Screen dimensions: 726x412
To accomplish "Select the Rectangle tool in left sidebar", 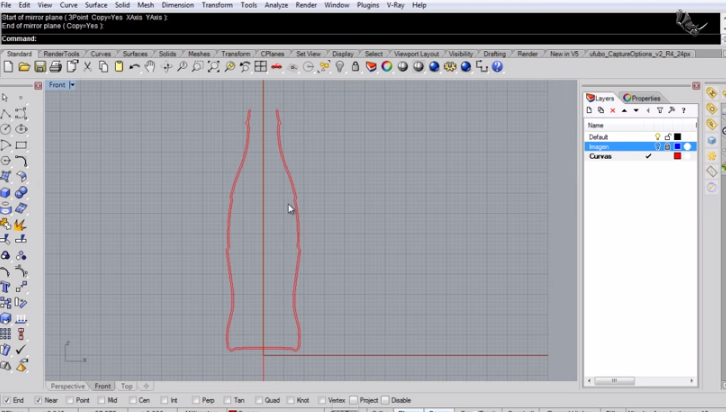I will 21,145.
